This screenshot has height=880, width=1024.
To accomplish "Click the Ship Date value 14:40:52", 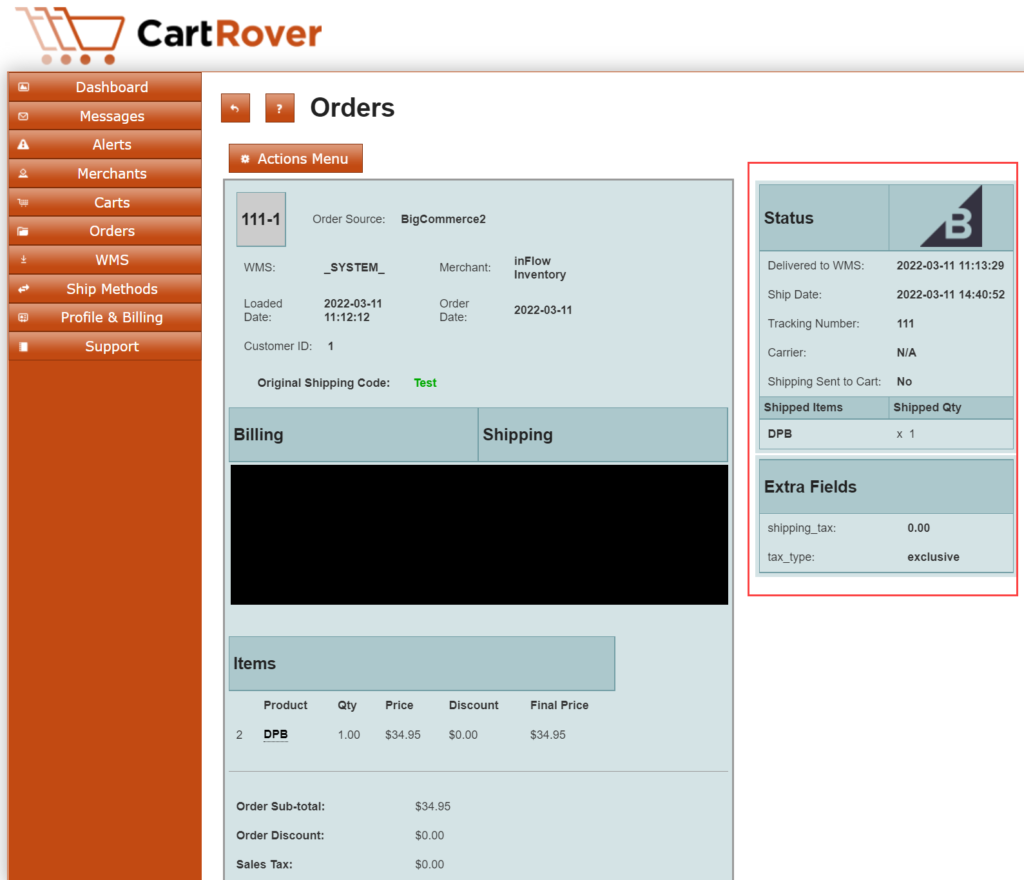I will (x=950, y=295).
